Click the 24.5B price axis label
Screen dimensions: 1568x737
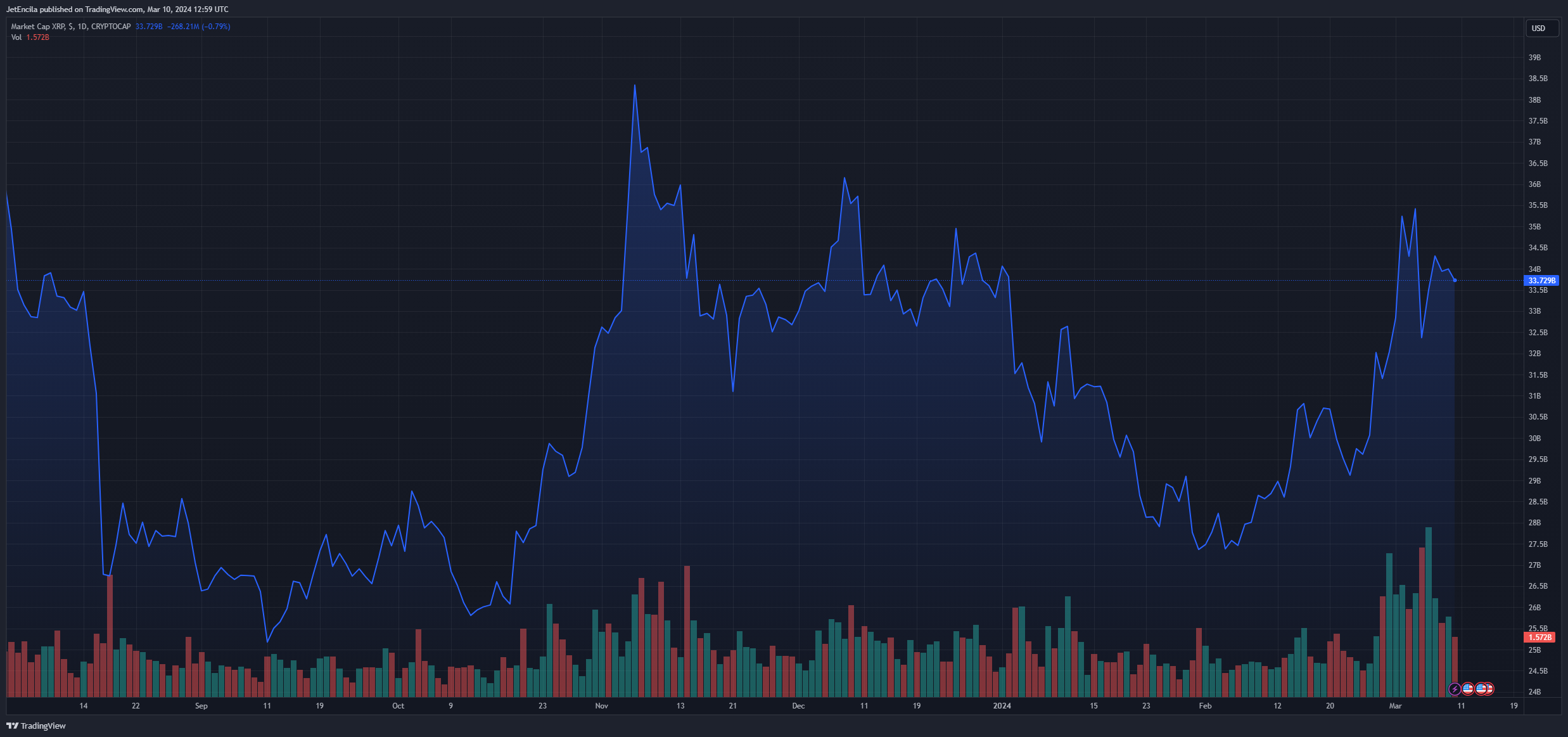(1538, 671)
